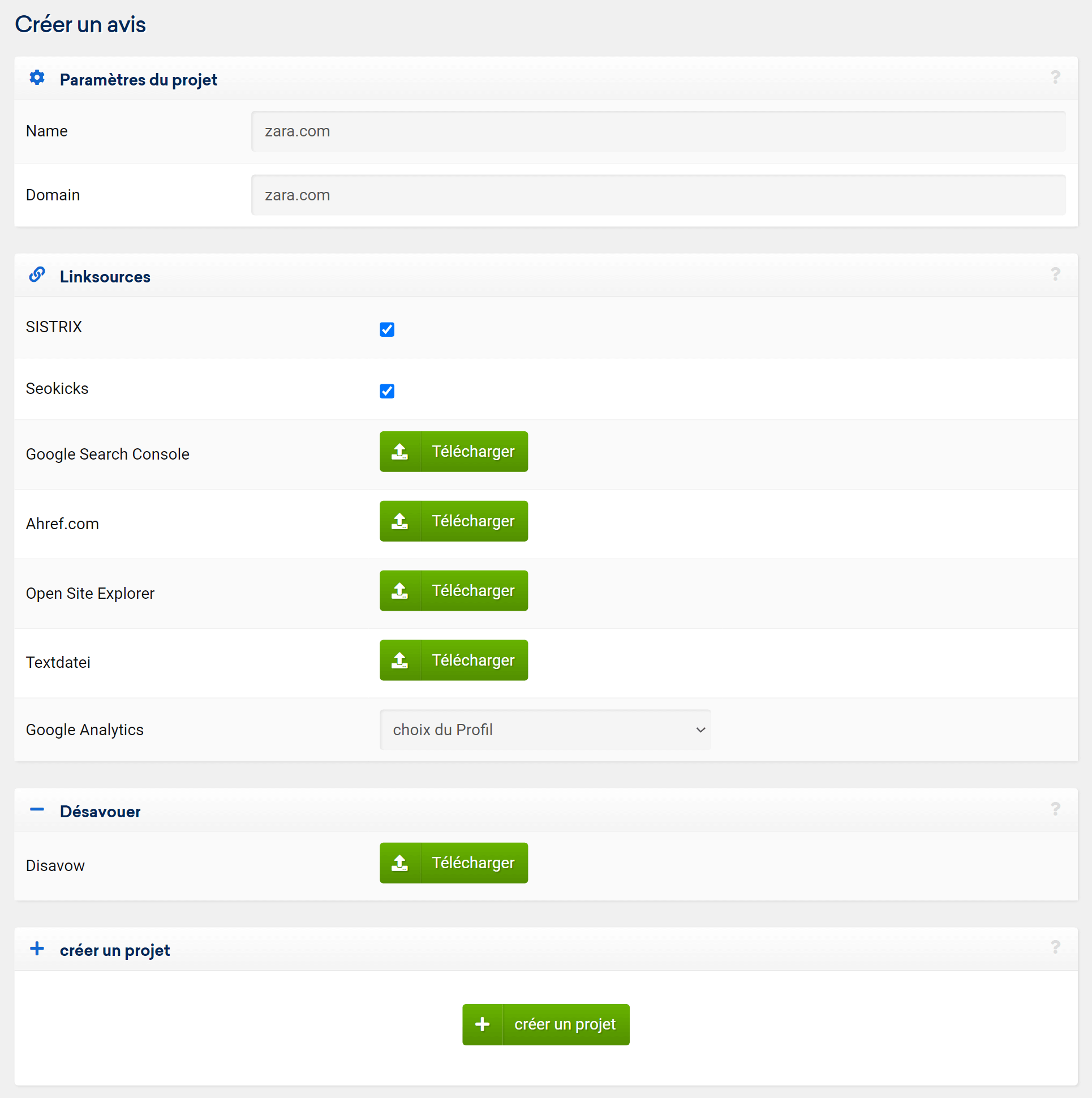Open help question mark for Linksources section
The image size is (1092, 1098).
pos(1055,274)
